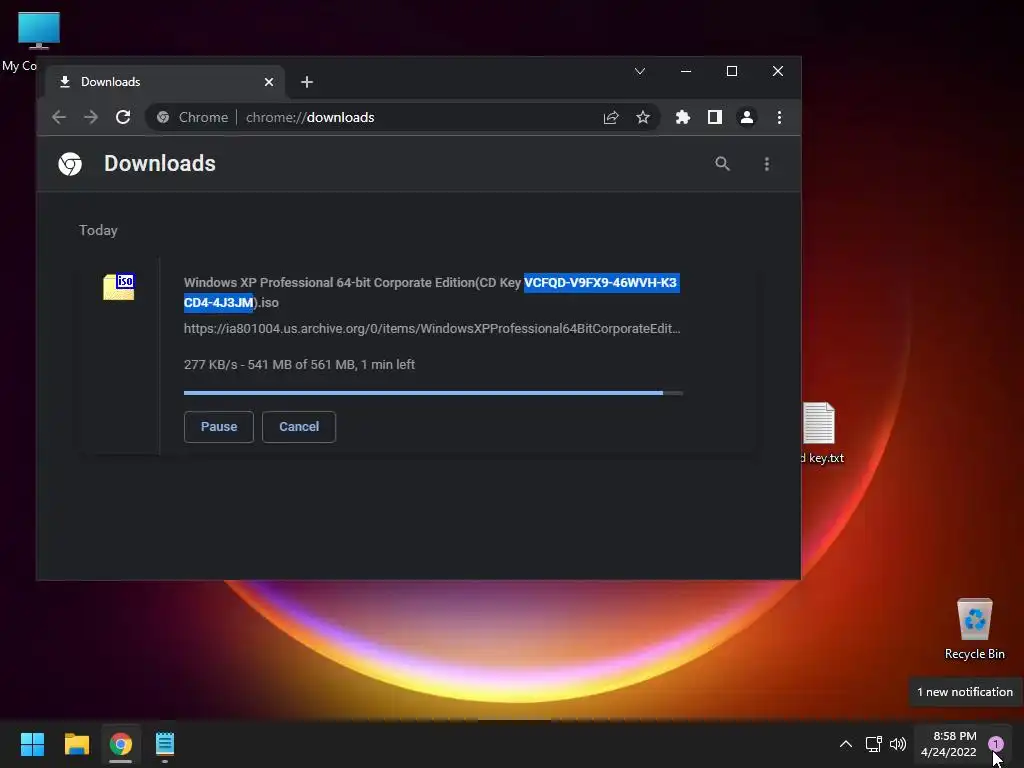1024x768 pixels.
Task: Open File Explorer from taskbar
Action: tap(76, 744)
